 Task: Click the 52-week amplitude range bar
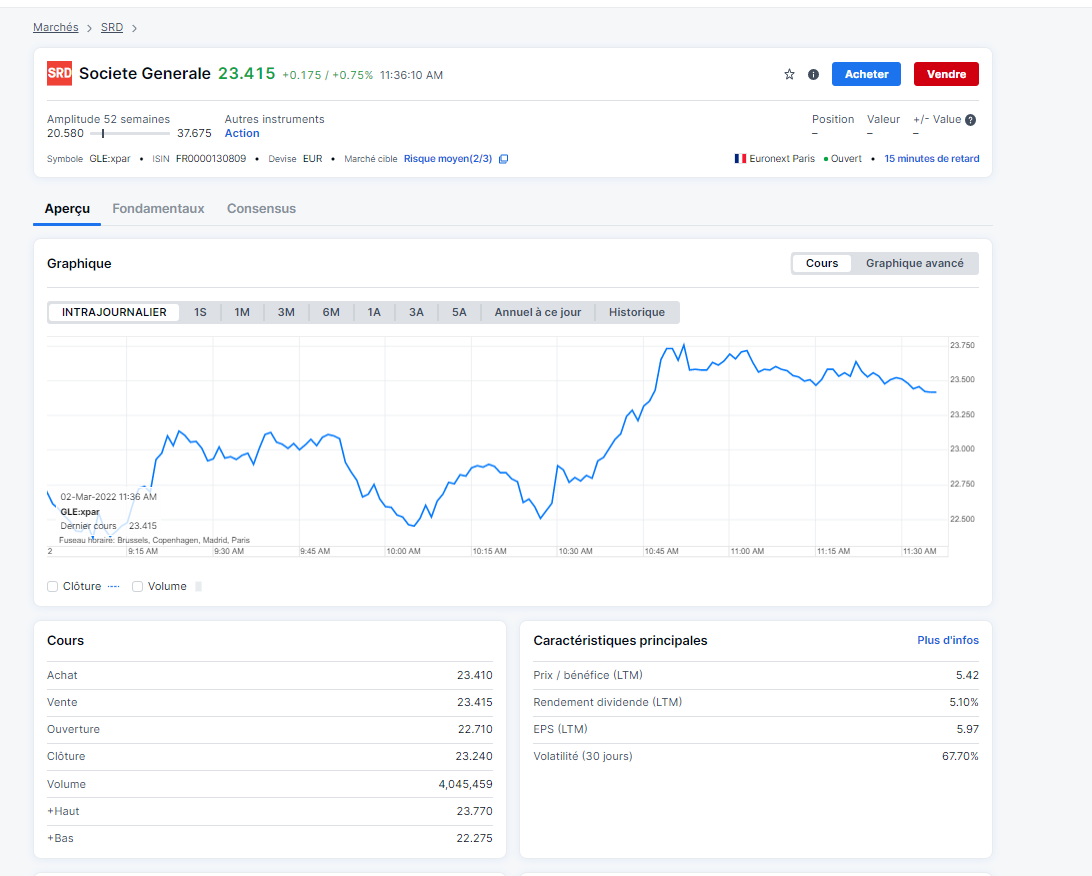tap(130, 133)
